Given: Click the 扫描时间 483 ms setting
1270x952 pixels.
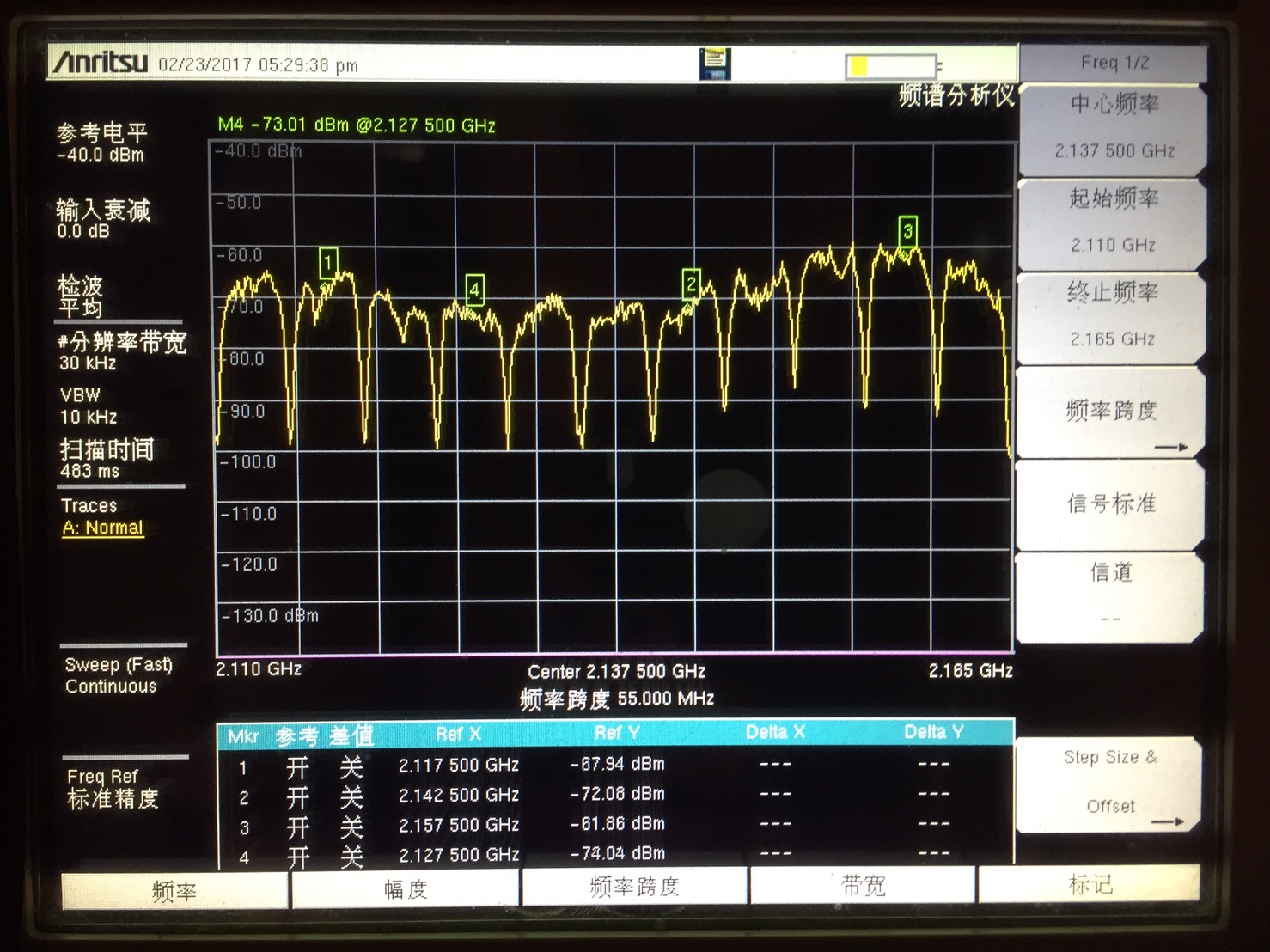Looking at the screenshot, I should [107, 459].
